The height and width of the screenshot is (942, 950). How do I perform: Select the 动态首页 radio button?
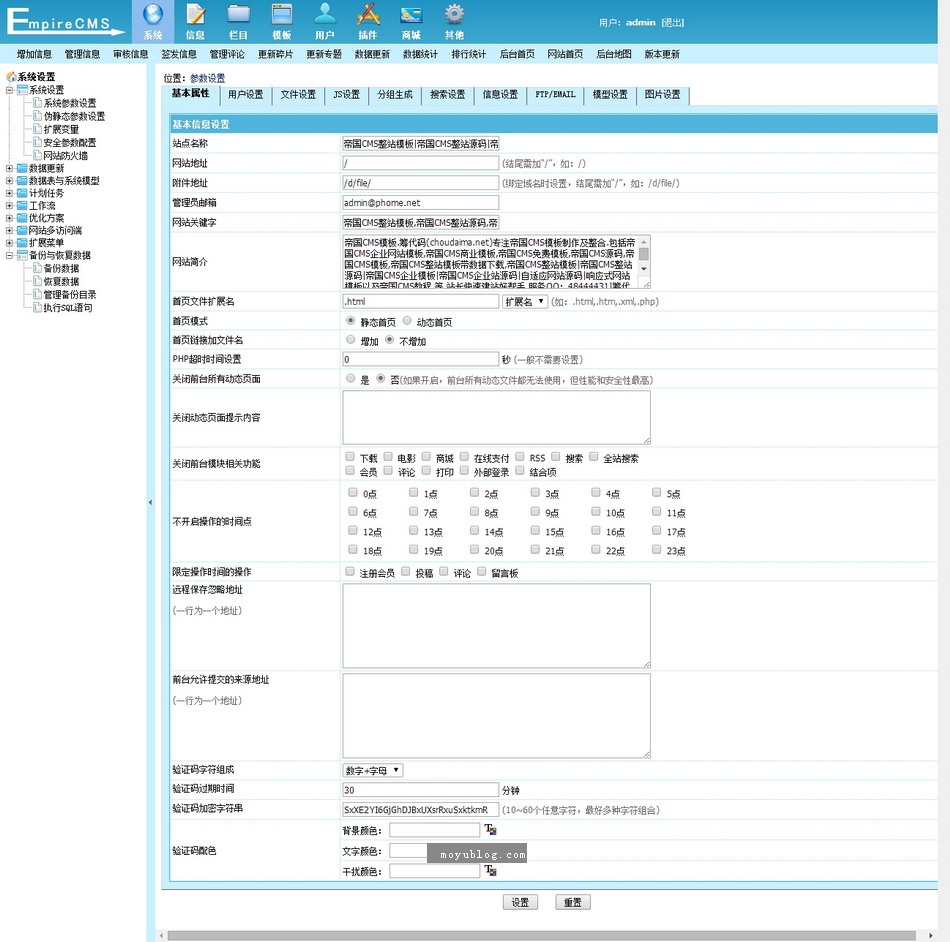click(407, 320)
